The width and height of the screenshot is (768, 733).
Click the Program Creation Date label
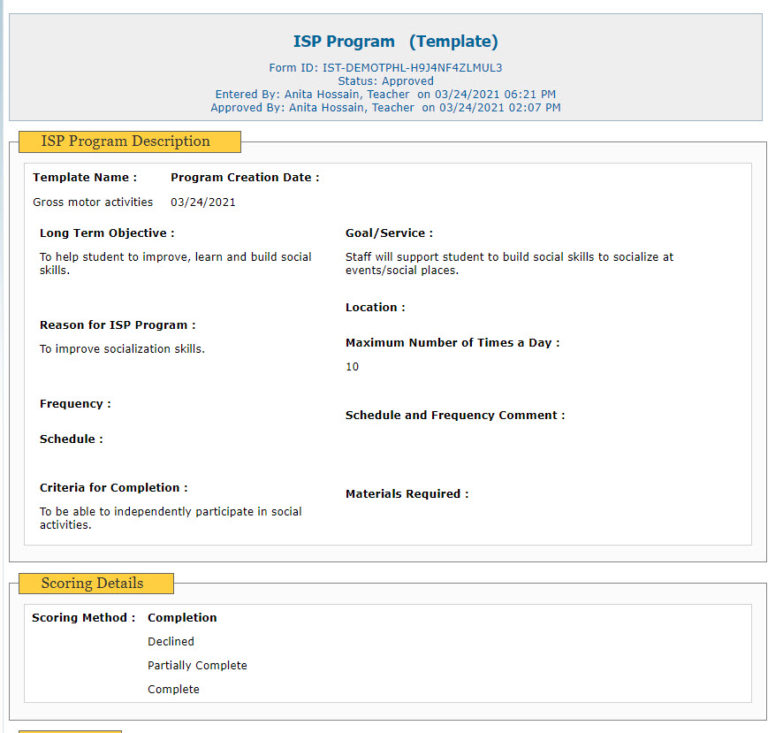coord(245,177)
